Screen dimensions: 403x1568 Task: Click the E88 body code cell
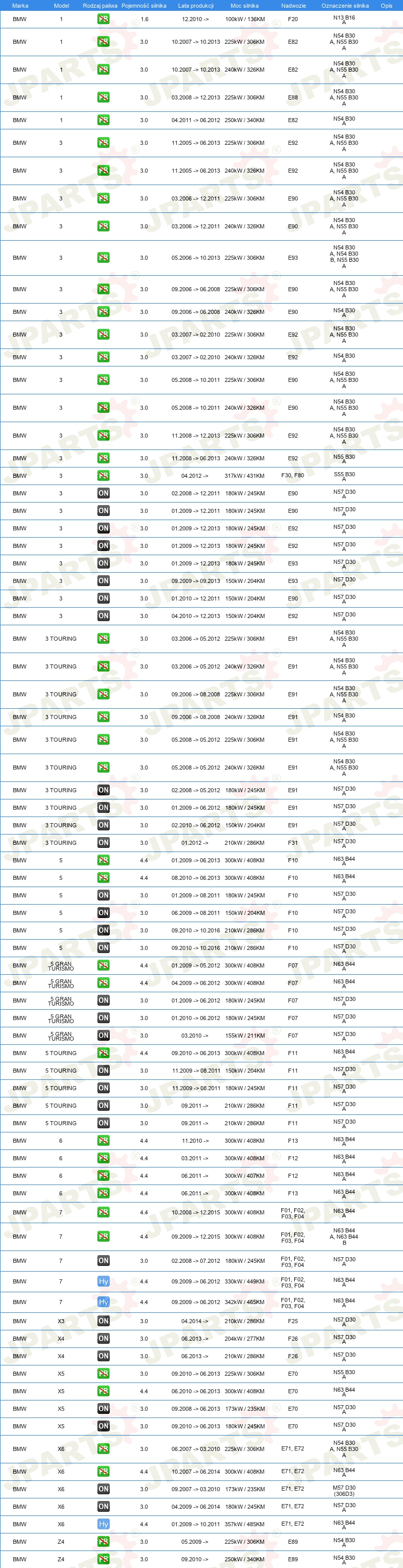pos(293,97)
